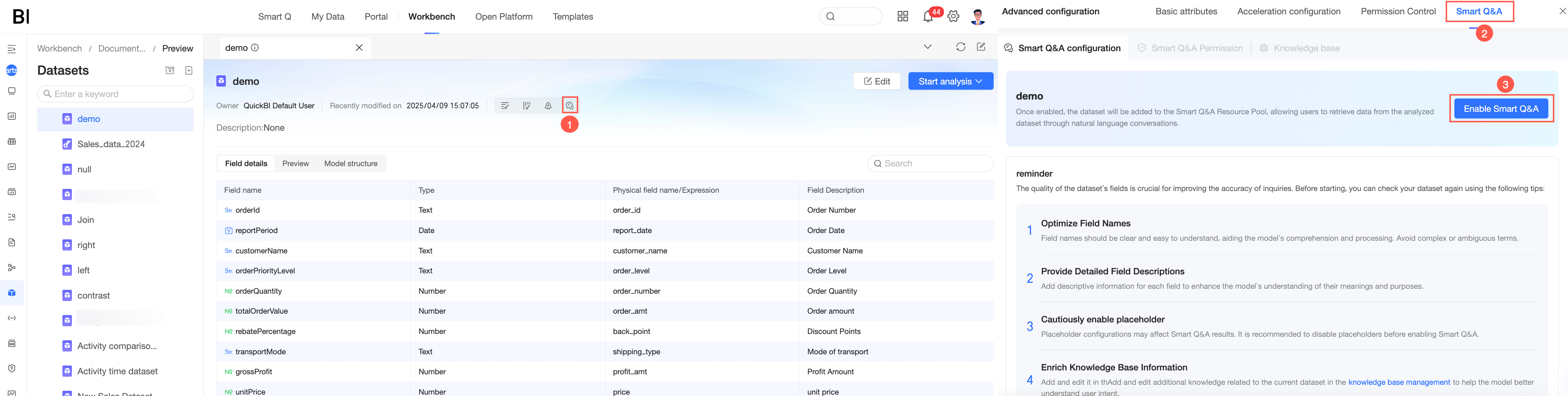Select the Knowledge base sub-tab
The width and height of the screenshot is (1568, 396).
1306,48
